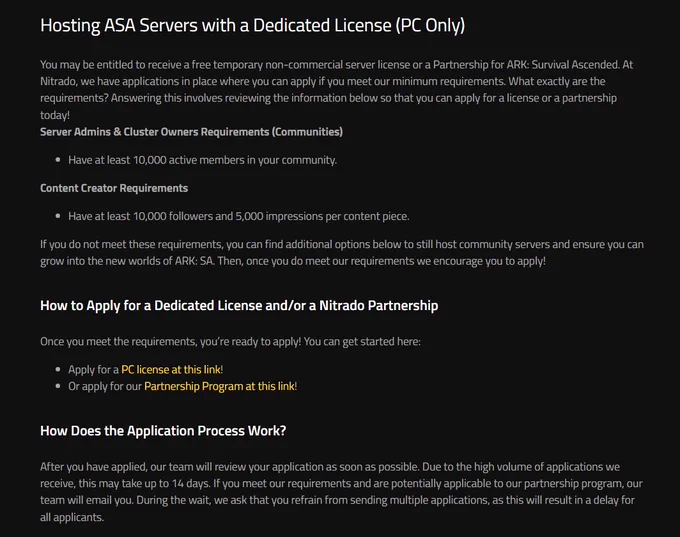Click the paragraph starting 'If you do not meet these requirements'
This screenshot has height=537, width=680.
(342, 253)
